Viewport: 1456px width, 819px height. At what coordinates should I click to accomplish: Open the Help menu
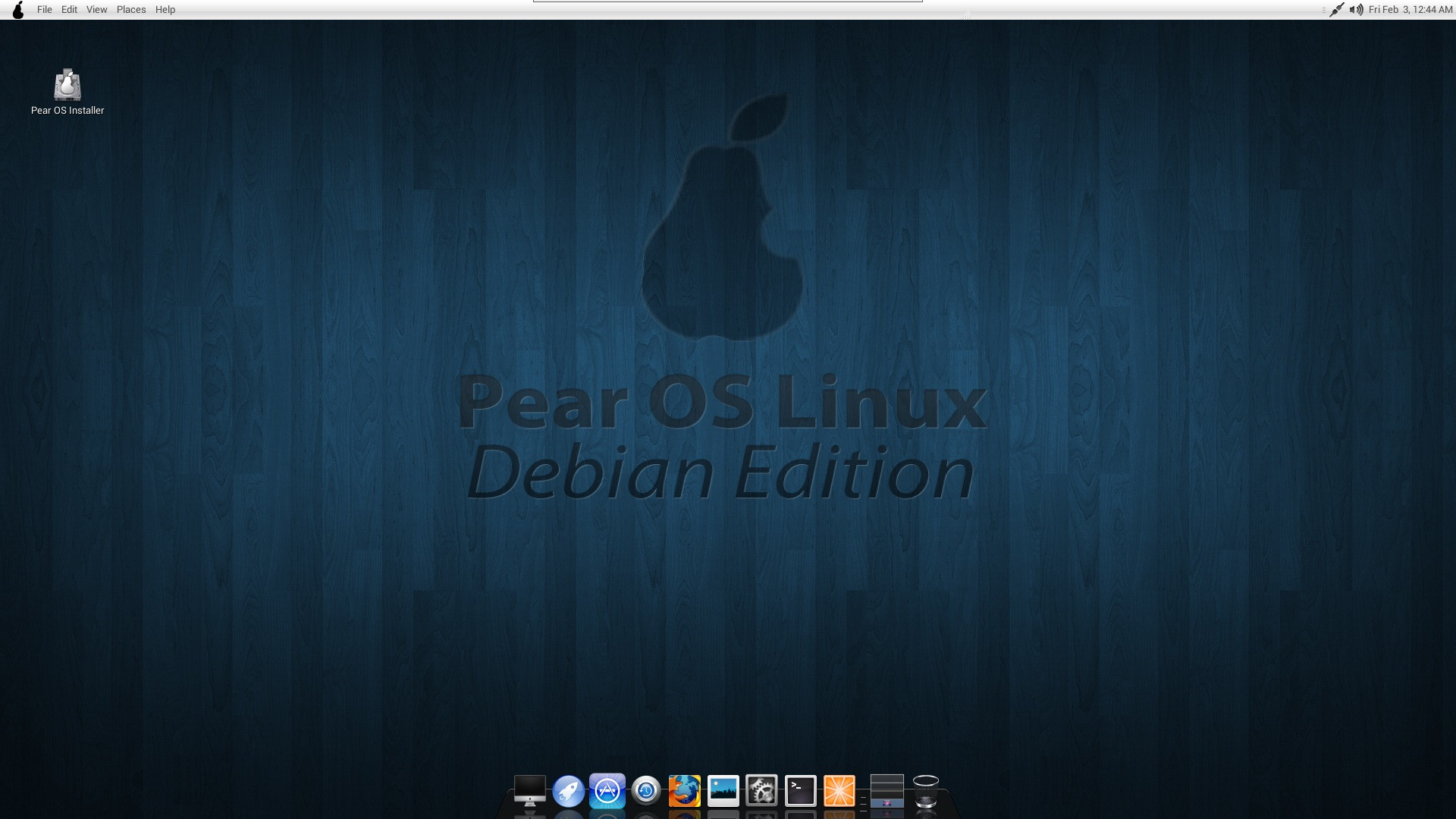coord(165,10)
